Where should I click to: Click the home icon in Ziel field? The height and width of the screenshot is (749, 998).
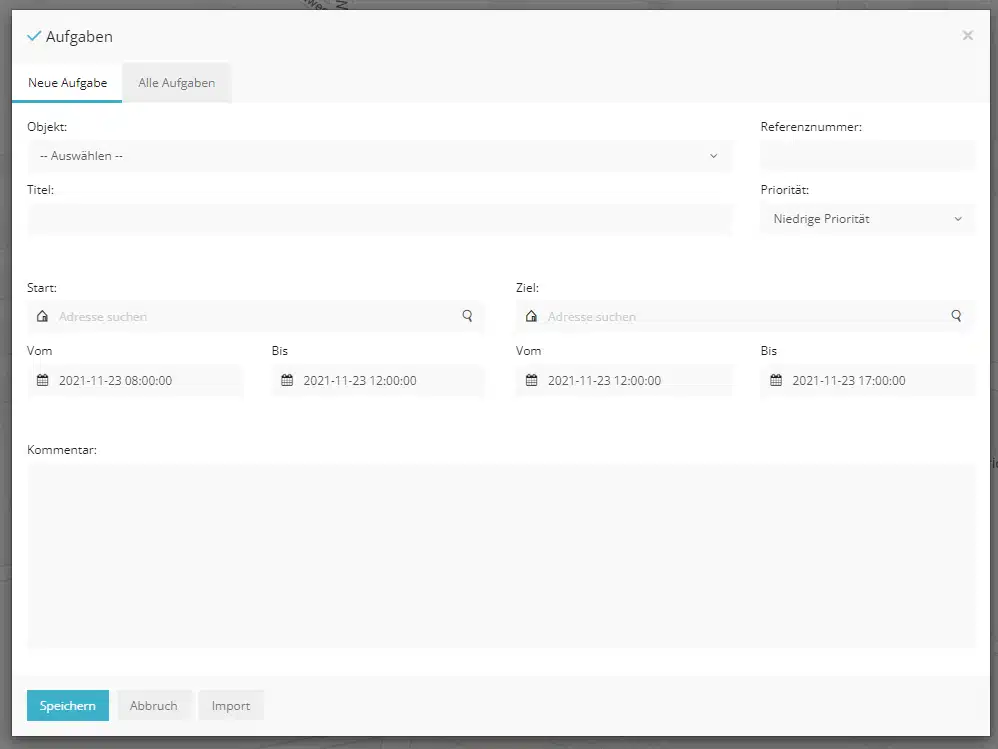click(x=531, y=316)
